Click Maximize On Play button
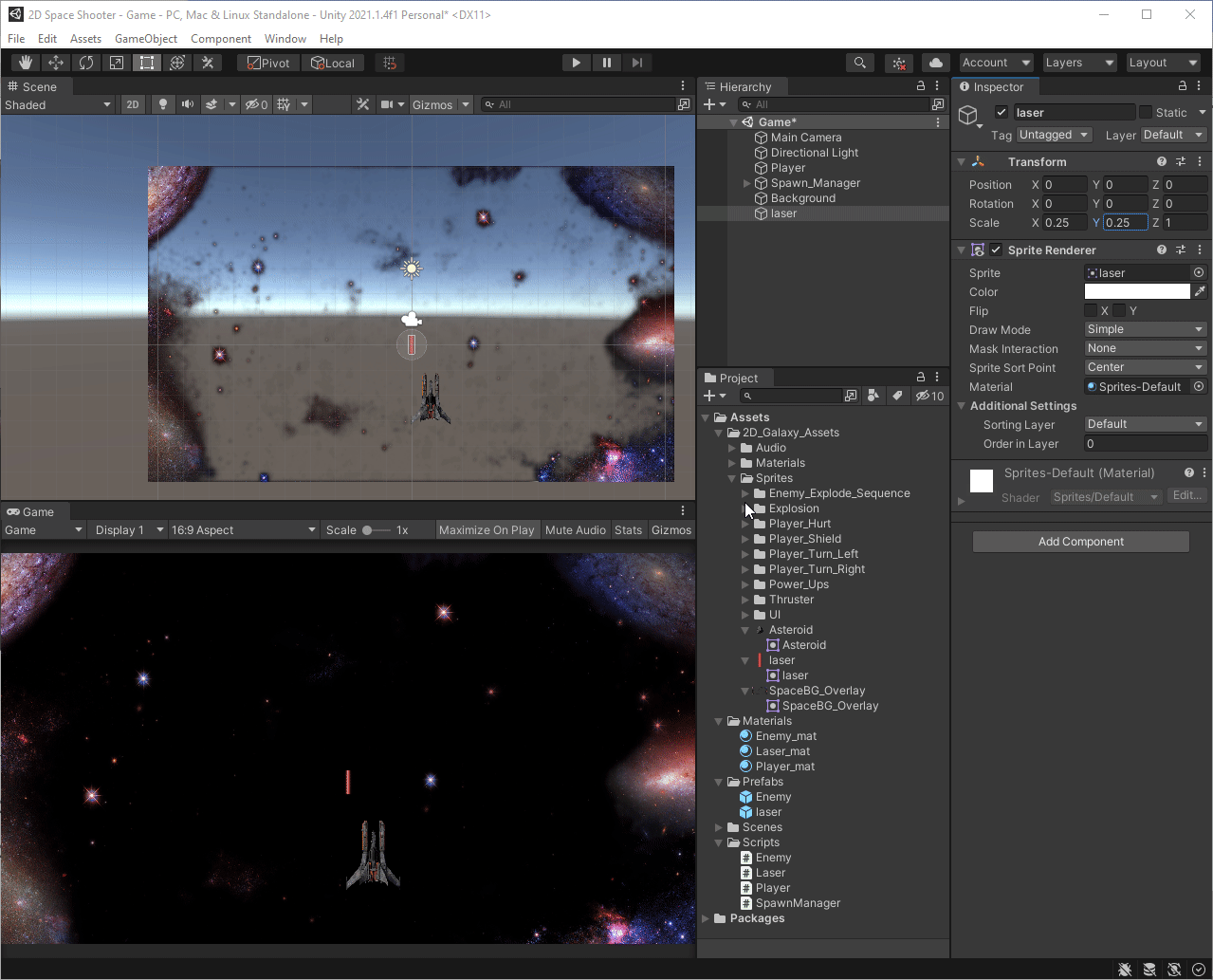The height and width of the screenshot is (980, 1213). pos(487,529)
